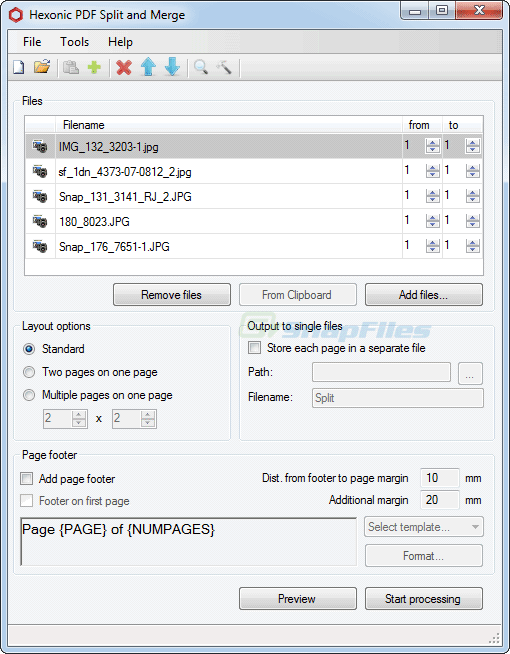Click the Start processing button
The image size is (510, 654).
click(424, 599)
